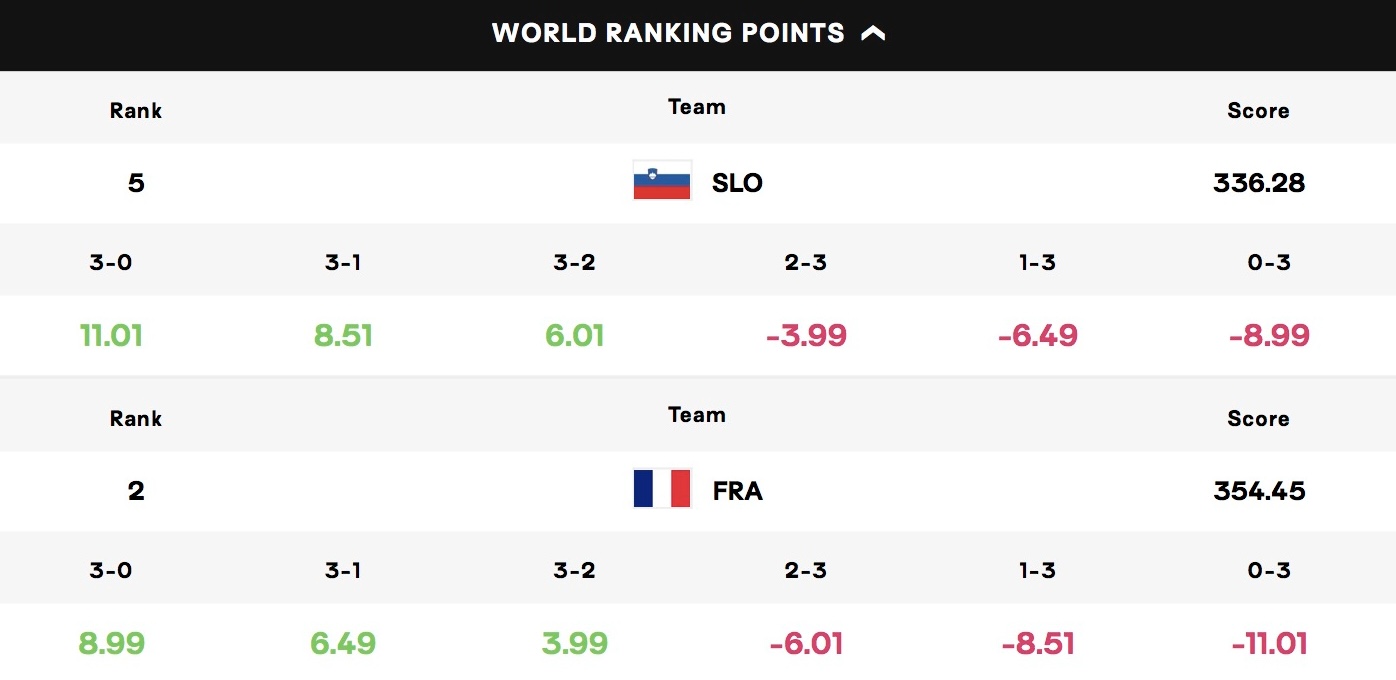Click the Slovenia flag icon
Image resolution: width=1396 pixels, height=680 pixels.
[x=662, y=181]
